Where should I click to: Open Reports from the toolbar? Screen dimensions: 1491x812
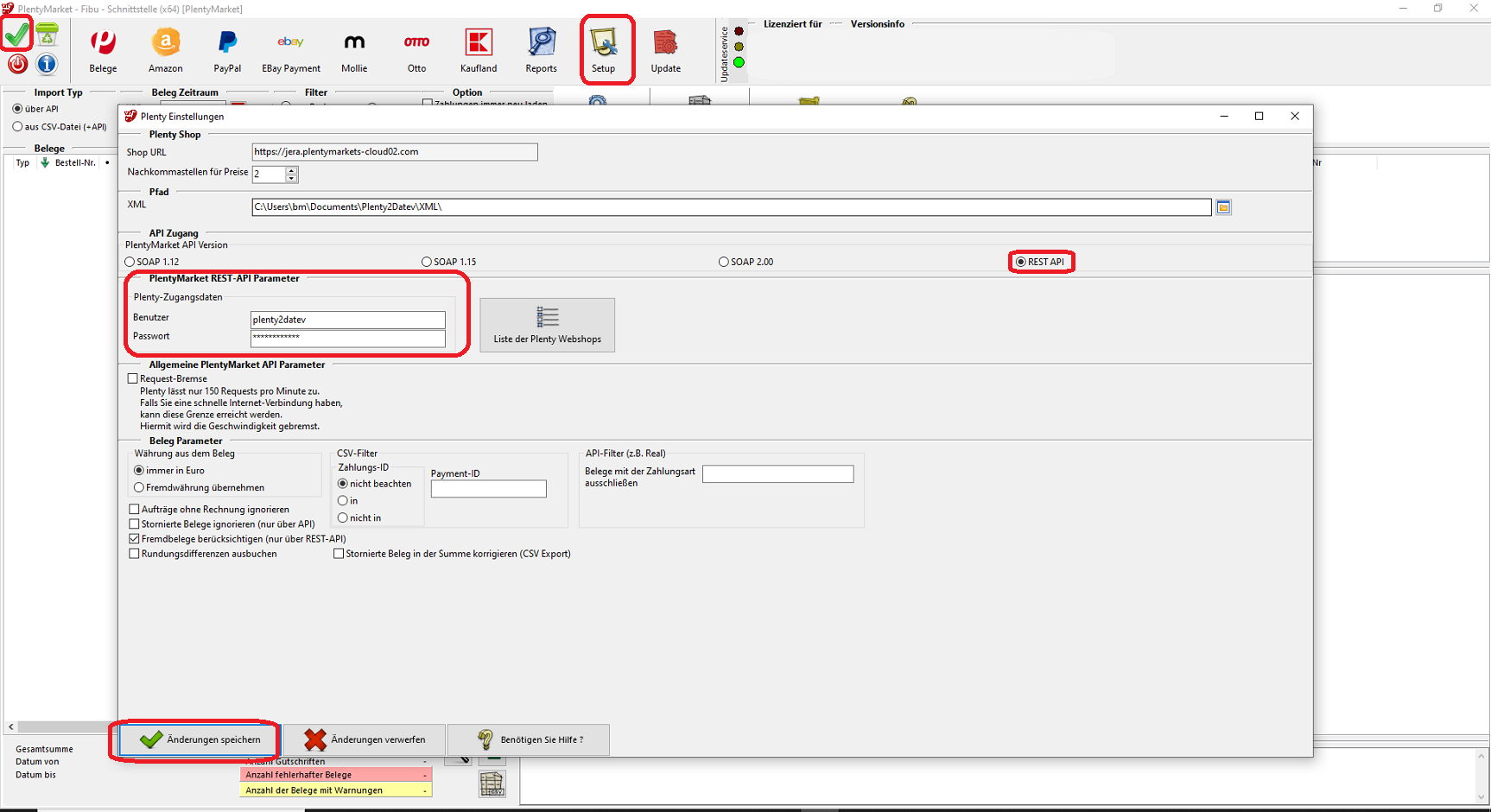pos(541,50)
